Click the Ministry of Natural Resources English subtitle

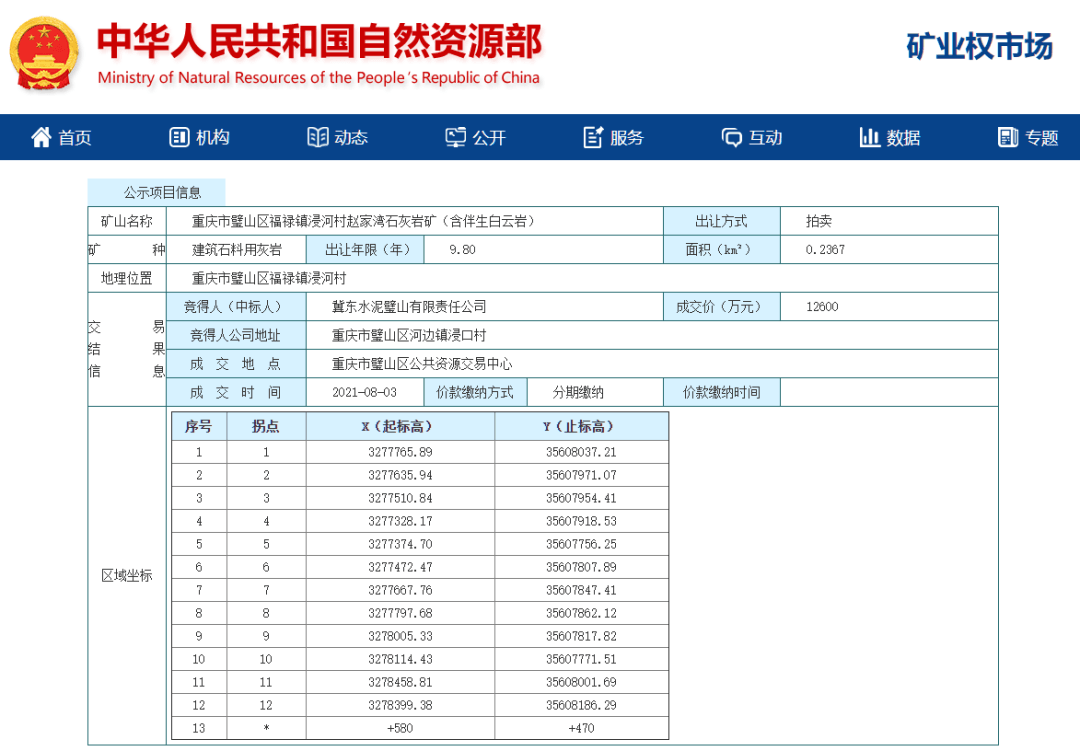[x=319, y=78]
